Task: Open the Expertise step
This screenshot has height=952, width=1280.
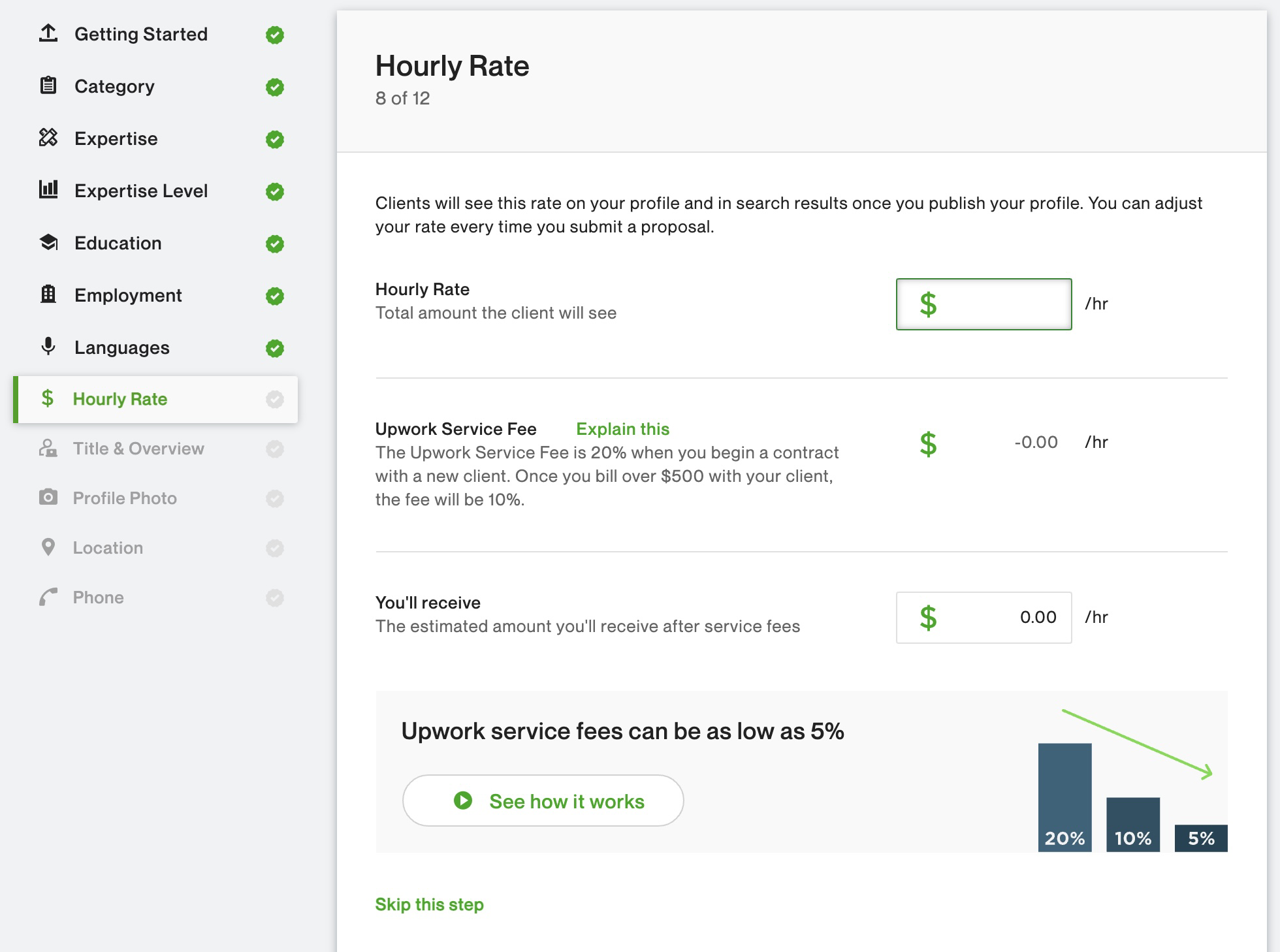Action: pos(116,138)
